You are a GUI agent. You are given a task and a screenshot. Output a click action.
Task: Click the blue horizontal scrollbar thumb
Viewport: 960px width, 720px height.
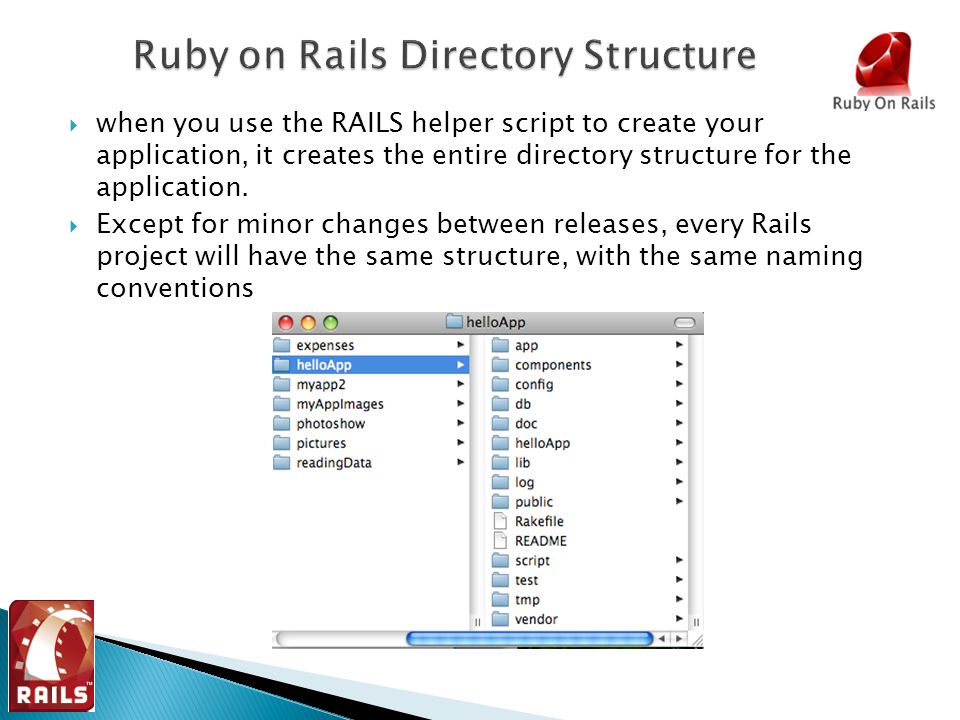pyautogui.click(x=530, y=639)
